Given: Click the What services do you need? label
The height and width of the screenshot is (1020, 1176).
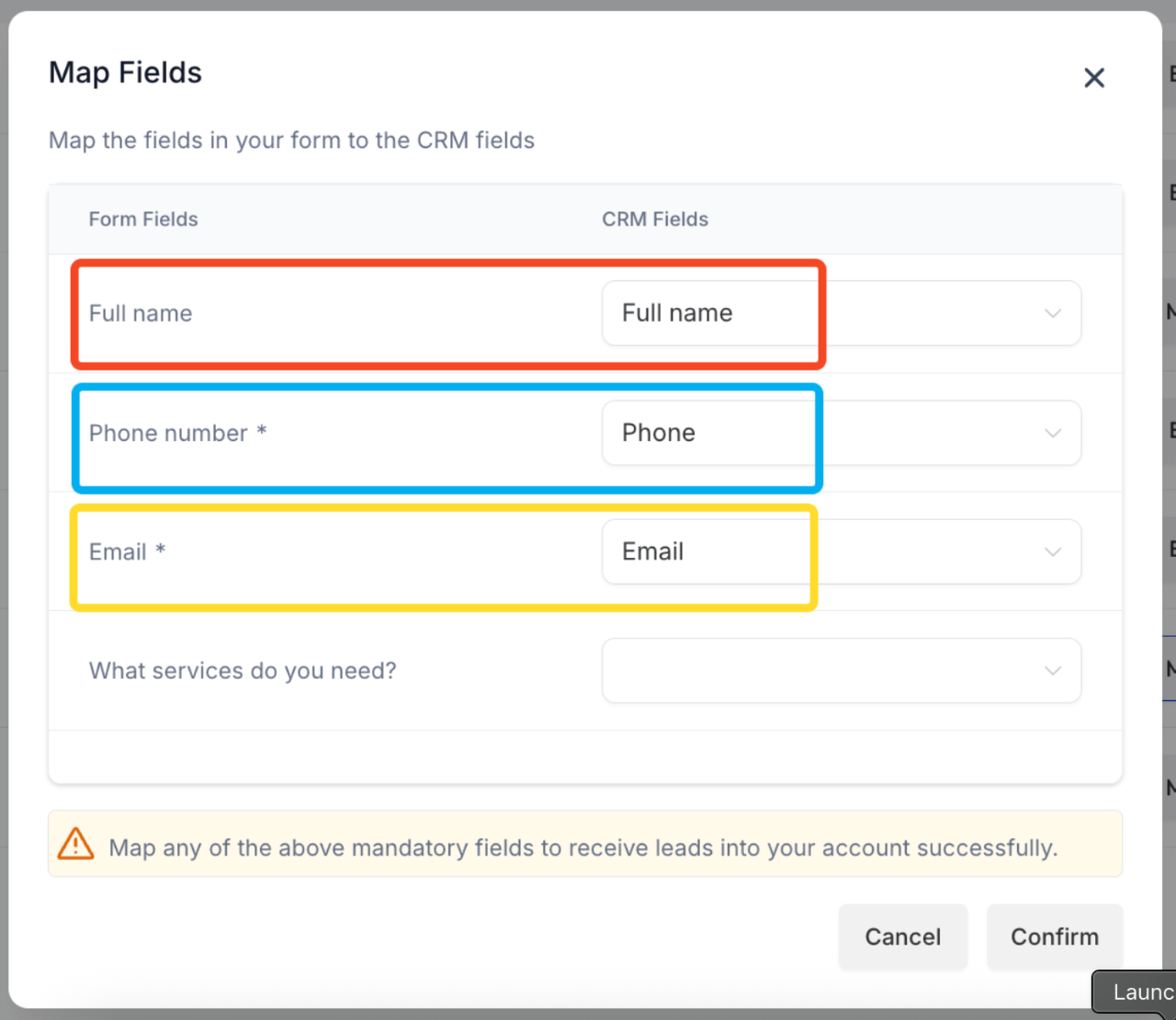Looking at the screenshot, I should pos(243,671).
